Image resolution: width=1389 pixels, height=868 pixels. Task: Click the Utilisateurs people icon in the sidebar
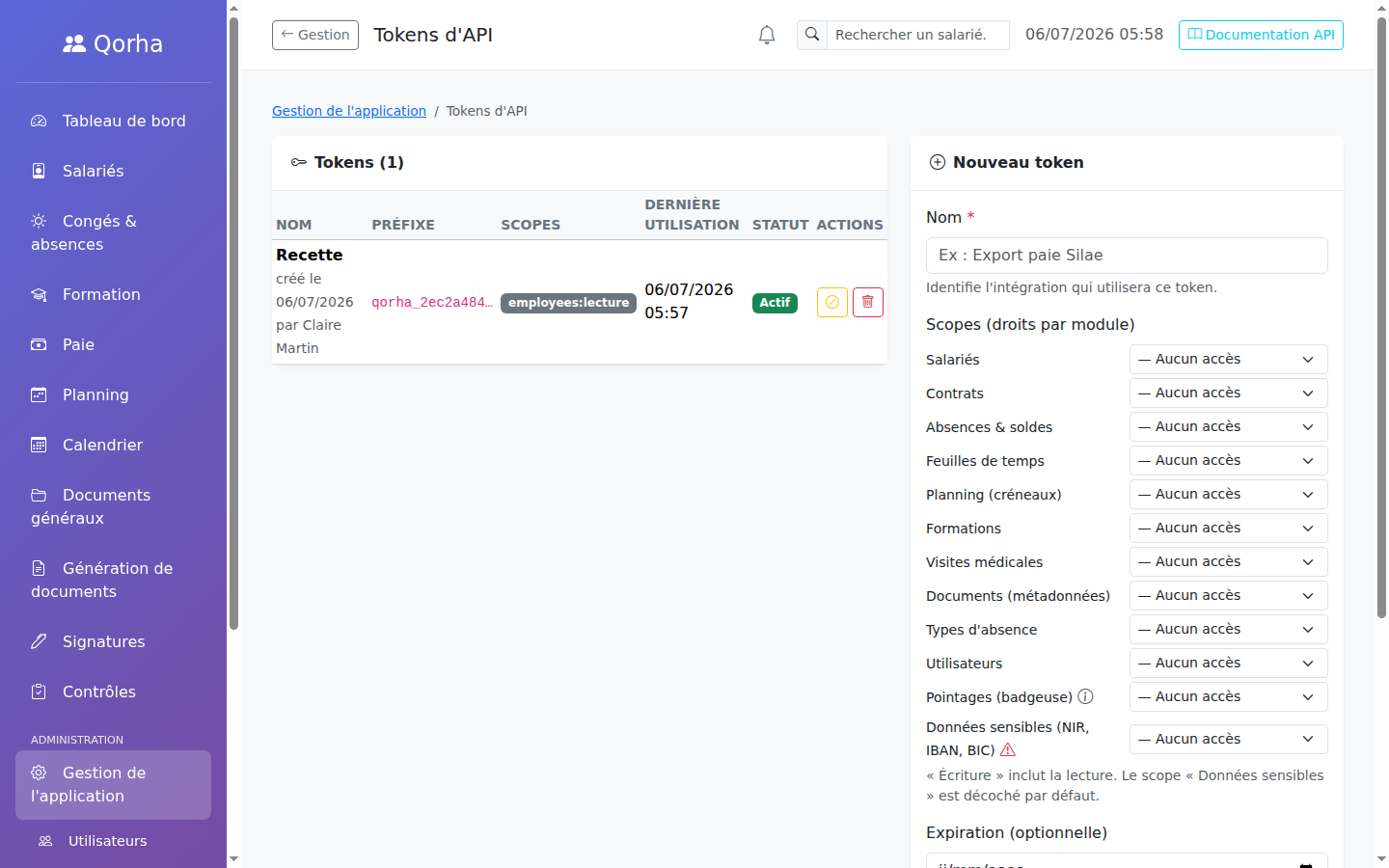45,841
